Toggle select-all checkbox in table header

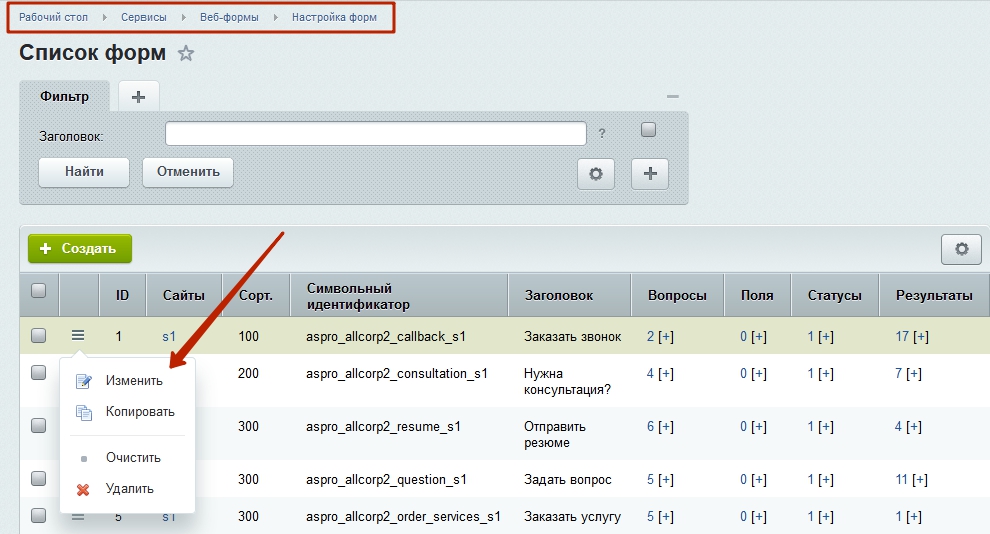(39, 290)
